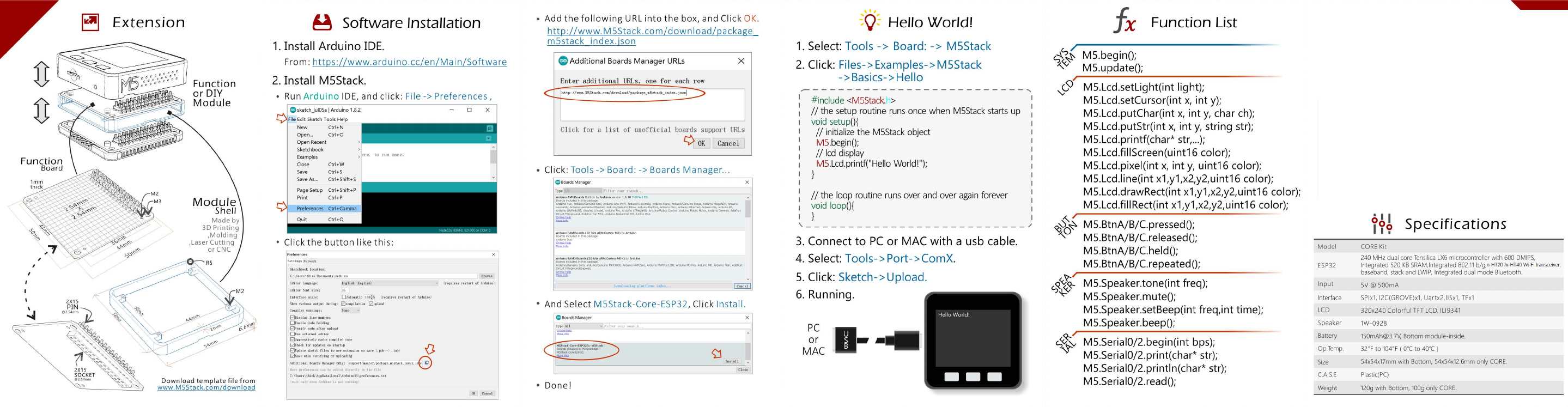Open the www.M5Stack.com/download link
The width and height of the screenshot is (1568, 407).
pyautogui.click(x=206, y=387)
